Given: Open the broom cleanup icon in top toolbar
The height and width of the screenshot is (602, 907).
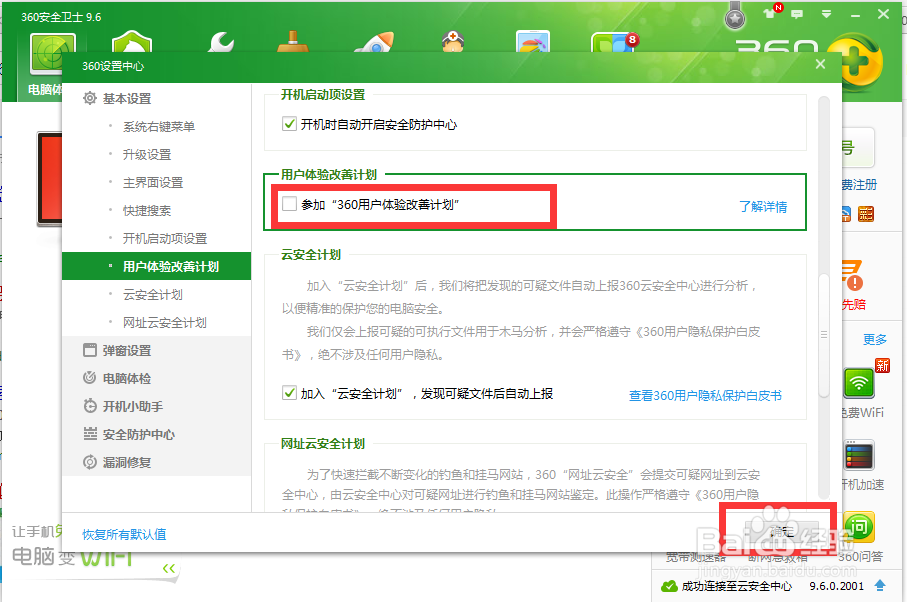Looking at the screenshot, I should [x=293, y=42].
